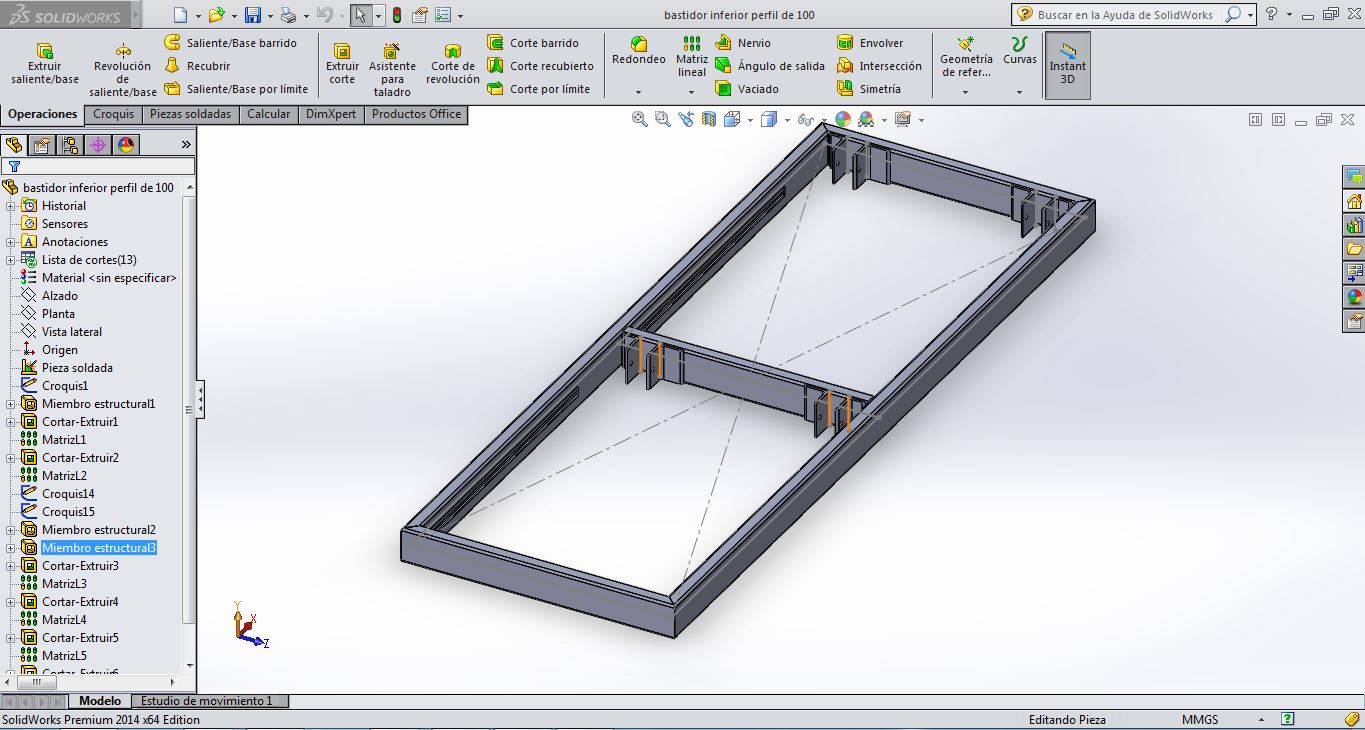
Task: Switch to the Piezas soldadas tab
Action: coord(190,114)
